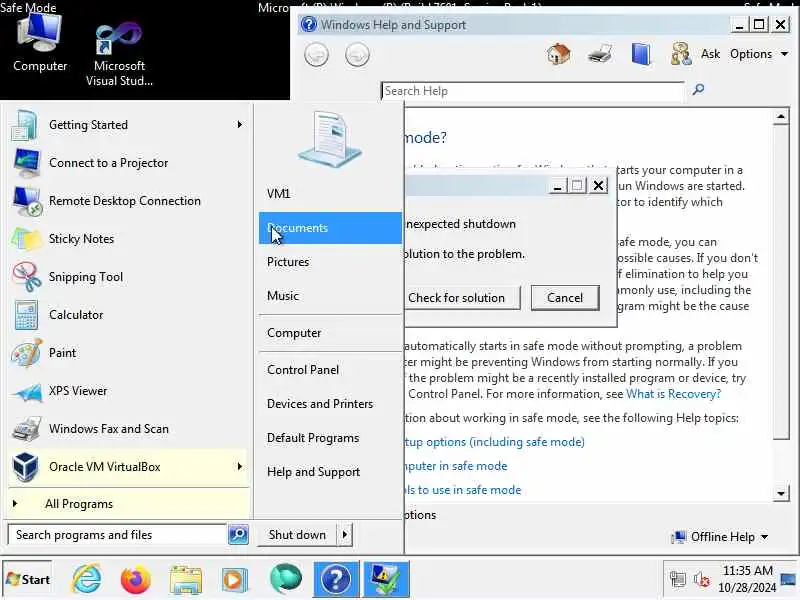Screen dimensions: 800x600
Task: Expand Oracle VM VirtualBox jump list arrow
Action: 240,467
